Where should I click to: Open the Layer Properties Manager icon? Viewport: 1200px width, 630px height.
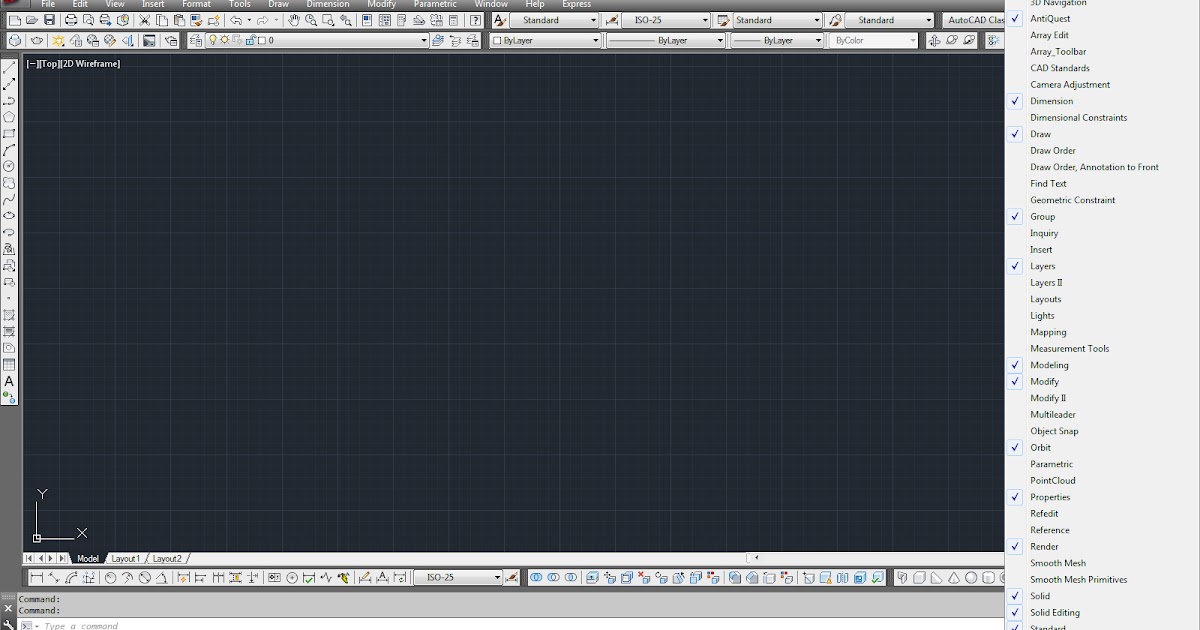click(196, 40)
